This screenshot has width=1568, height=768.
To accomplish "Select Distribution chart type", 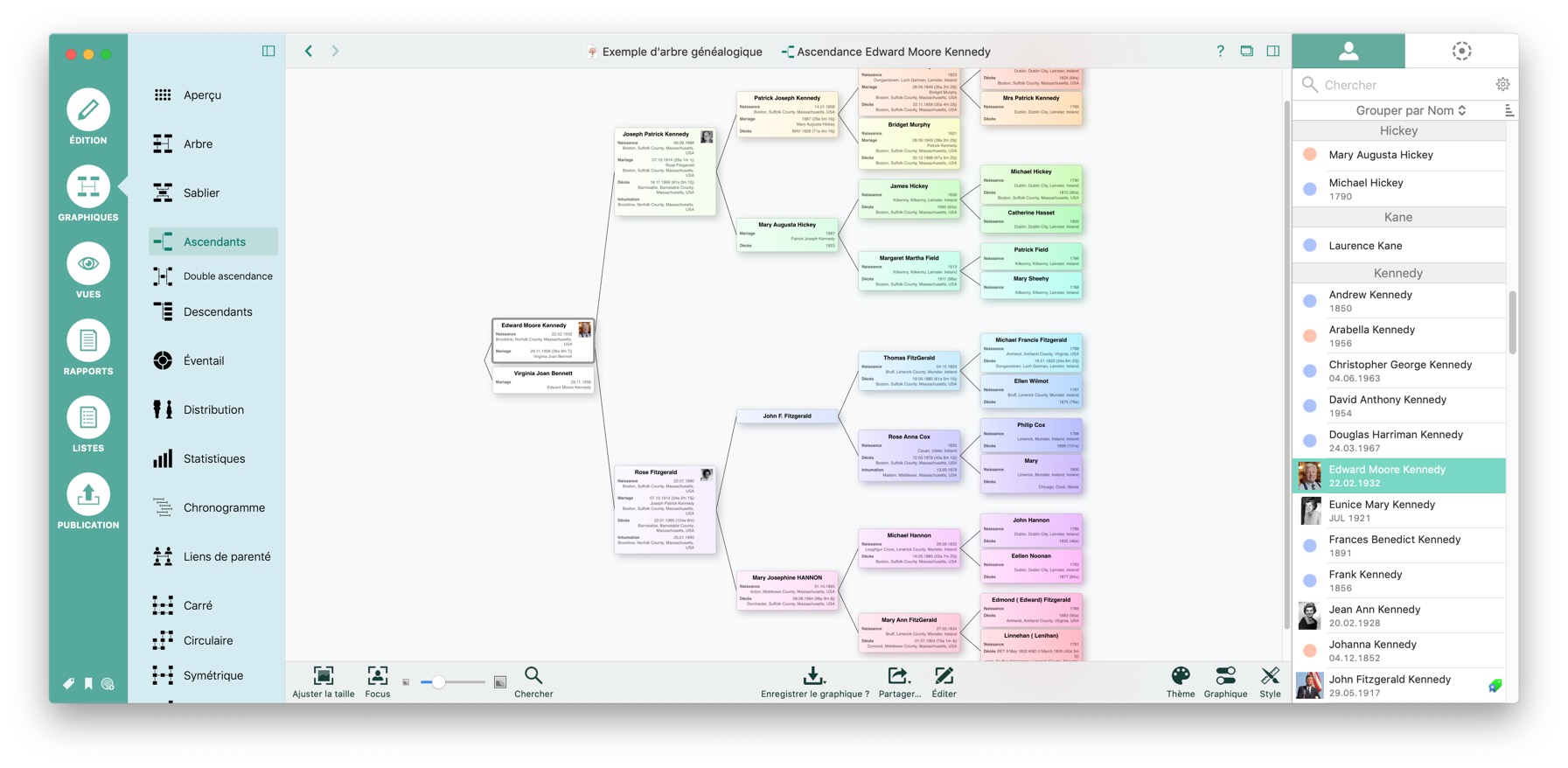I will click(x=213, y=409).
